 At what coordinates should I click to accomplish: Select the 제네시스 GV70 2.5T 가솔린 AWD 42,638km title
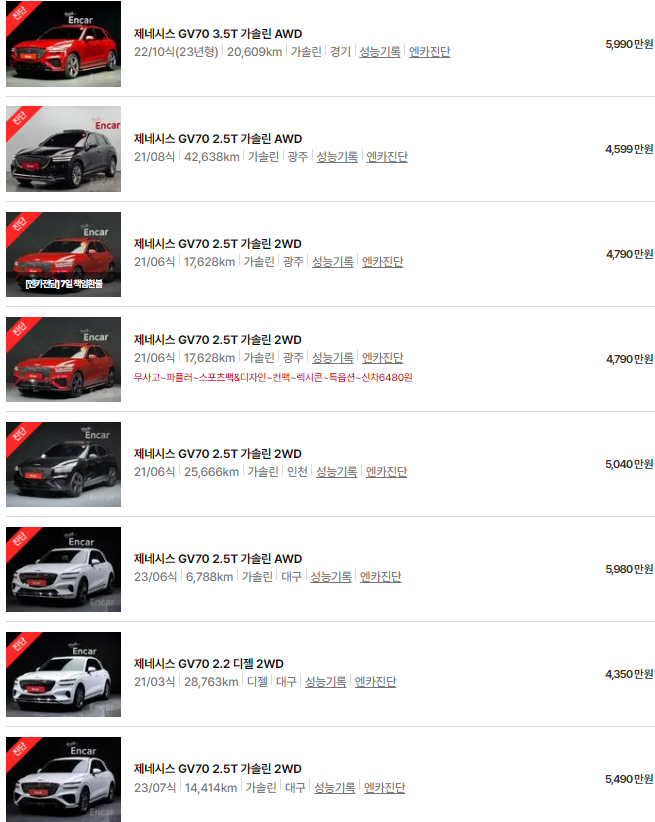tap(218, 139)
